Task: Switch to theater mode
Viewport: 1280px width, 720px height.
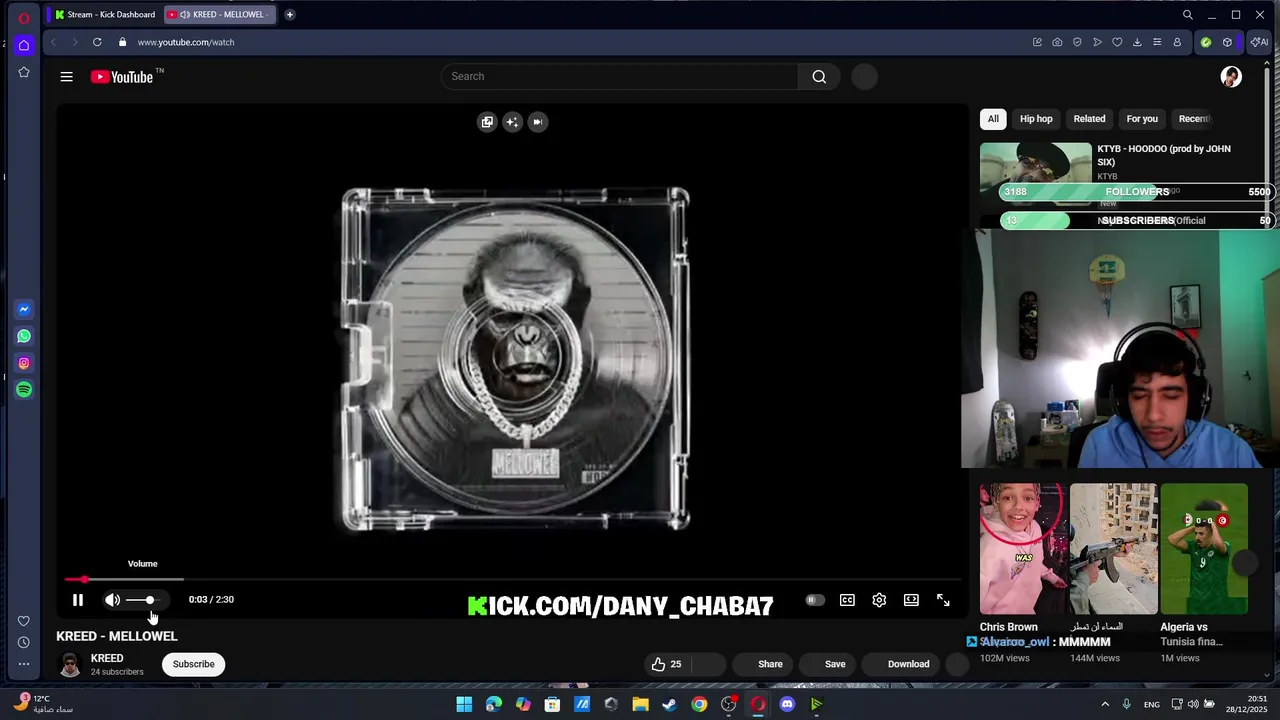Action: 911,600
